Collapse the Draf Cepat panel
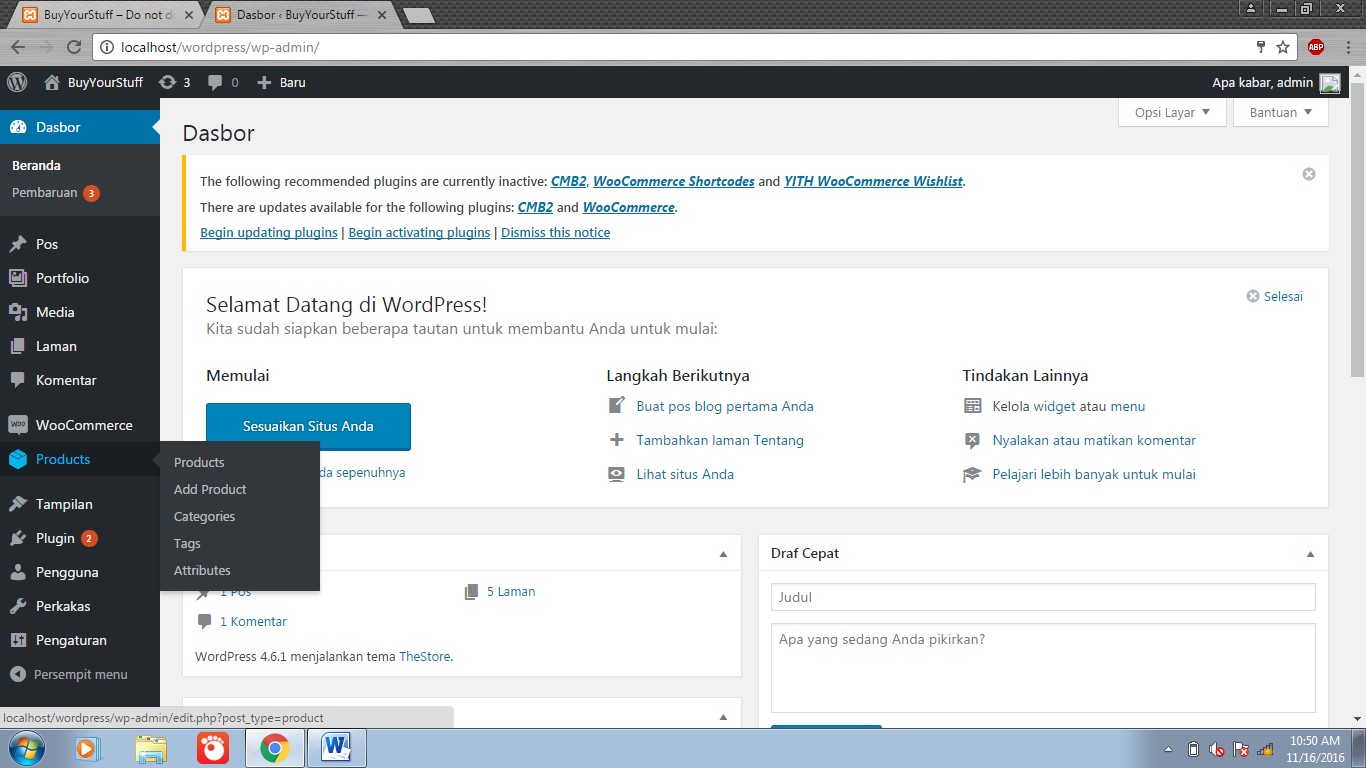This screenshot has height=768, width=1366. click(x=1310, y=553)
